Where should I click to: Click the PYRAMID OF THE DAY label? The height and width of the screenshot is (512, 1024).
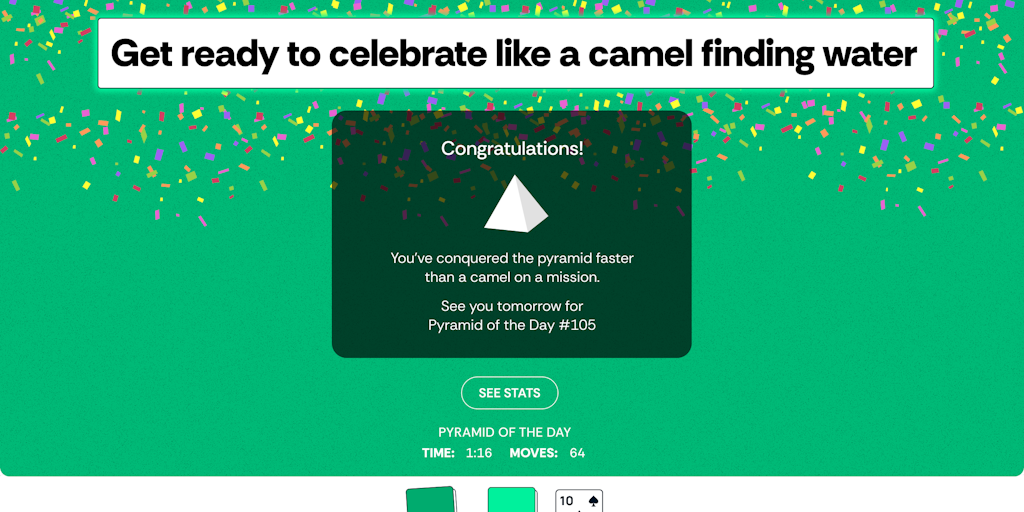pos(504,432)
